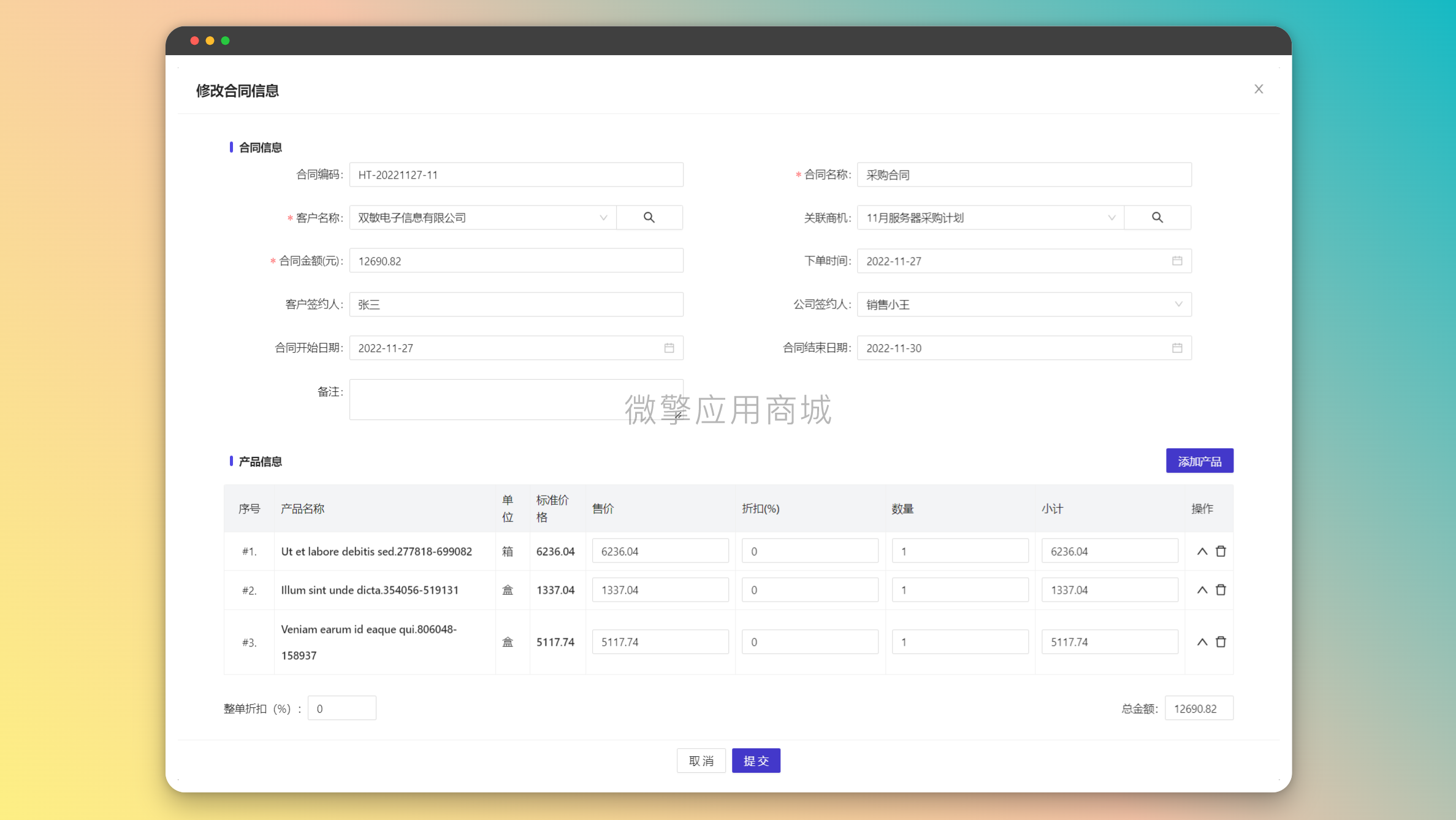Edit 折扣 for row #1

(x=810, y=551)
